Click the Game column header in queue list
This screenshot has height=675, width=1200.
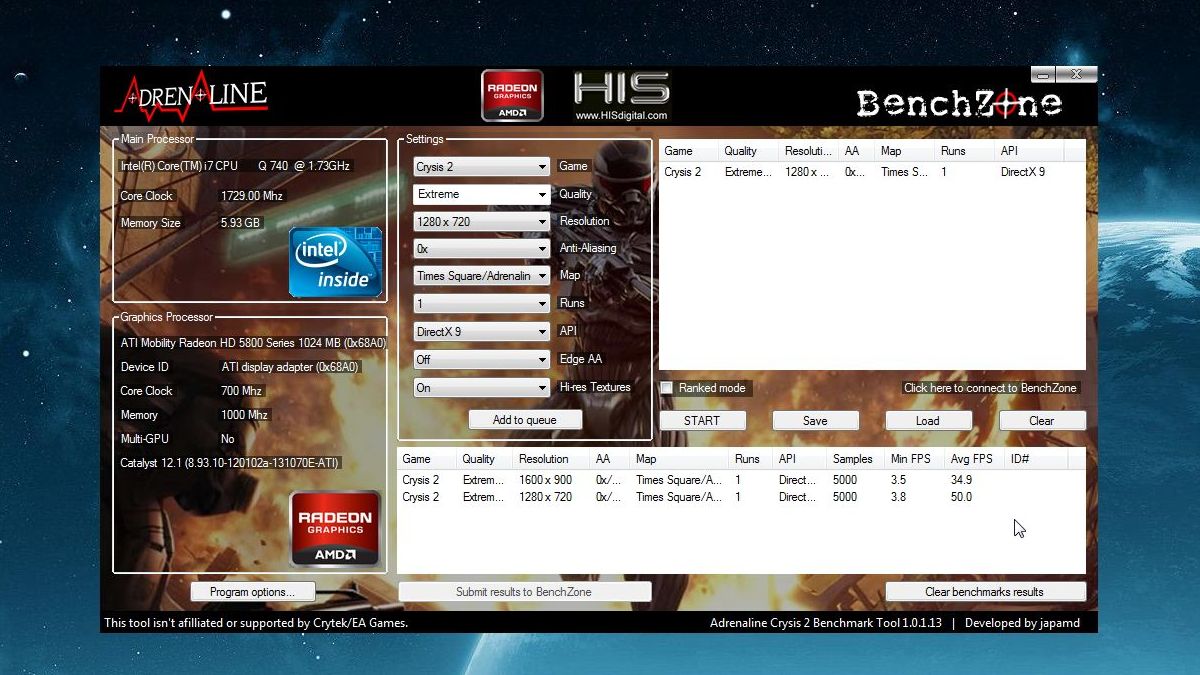(690, 151)
